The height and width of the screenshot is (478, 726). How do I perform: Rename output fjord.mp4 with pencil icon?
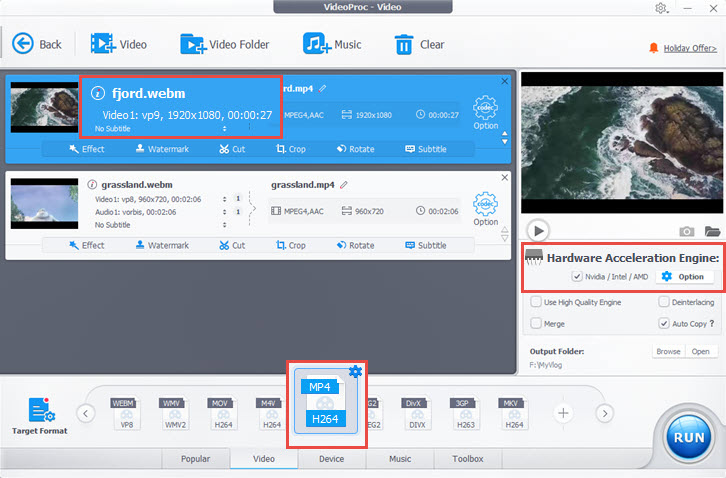point(323,88)
